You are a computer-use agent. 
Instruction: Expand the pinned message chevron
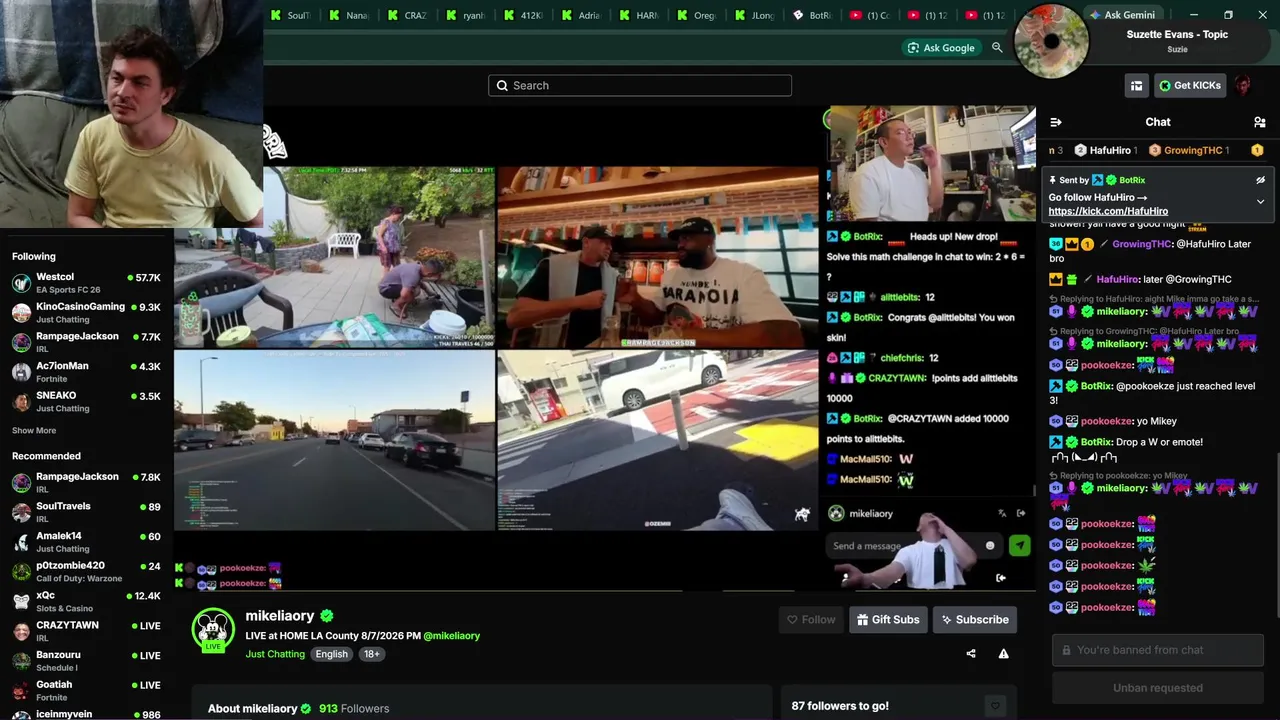[x=1260, y=202]
